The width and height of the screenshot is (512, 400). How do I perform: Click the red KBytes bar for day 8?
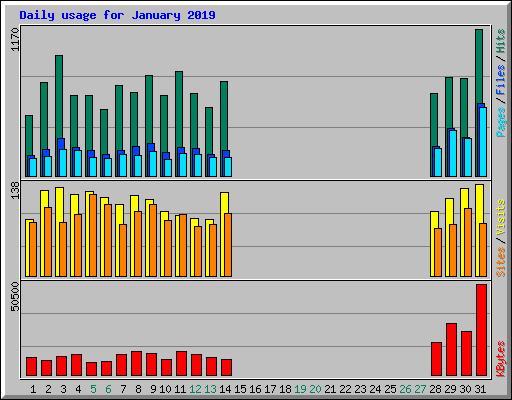pyautogui.click(x=136, y=364)
